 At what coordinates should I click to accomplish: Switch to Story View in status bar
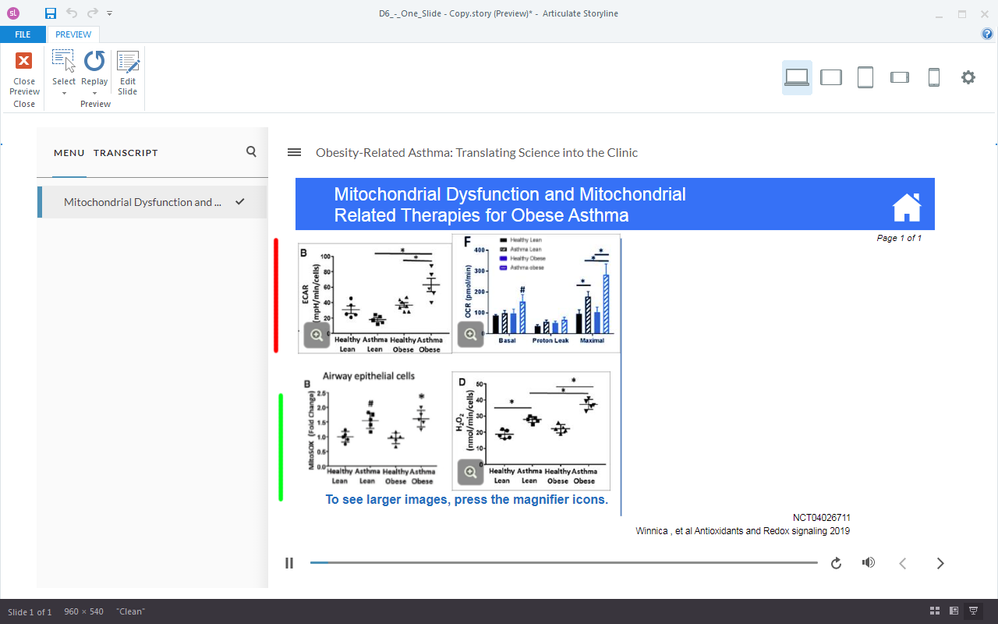tap(935, 611)
